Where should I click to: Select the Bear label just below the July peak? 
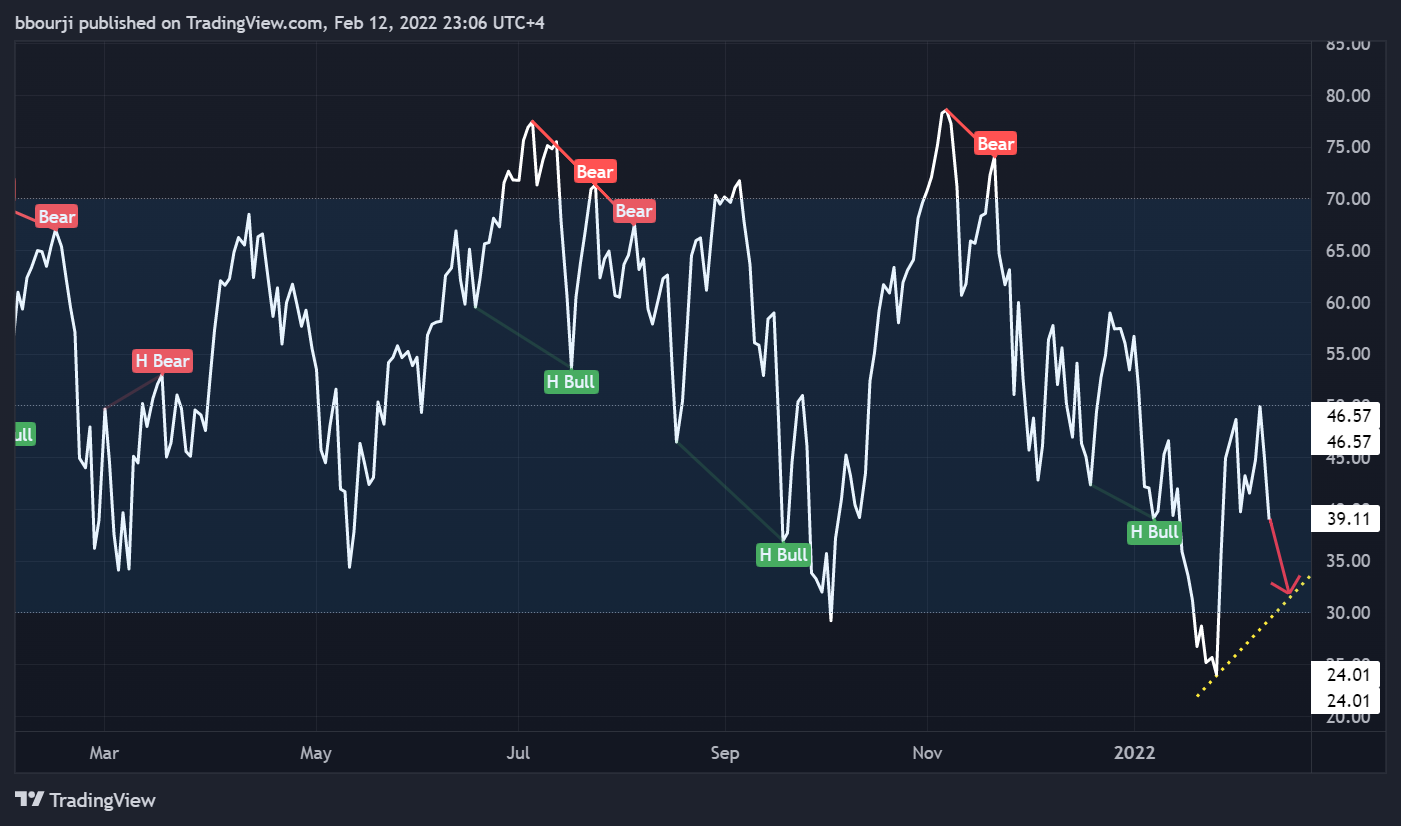click(x=595, y=172)
